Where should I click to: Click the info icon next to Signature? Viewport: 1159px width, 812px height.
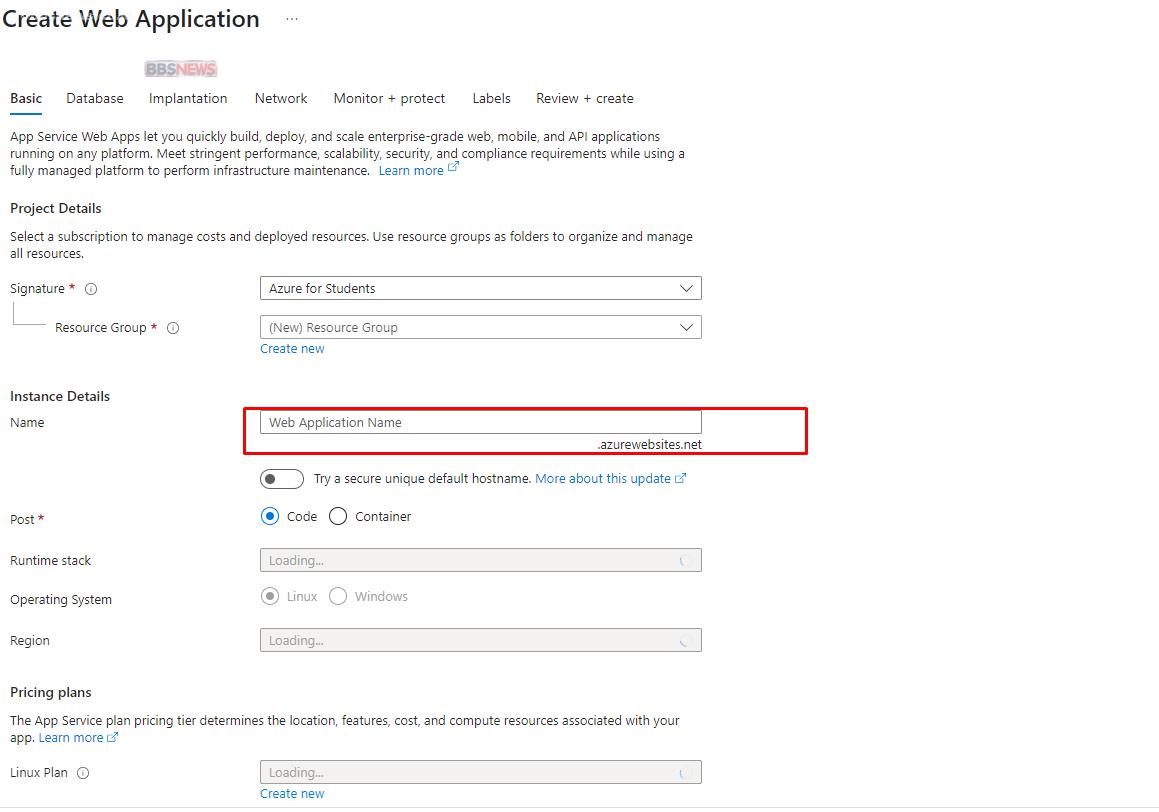point(91,289)
